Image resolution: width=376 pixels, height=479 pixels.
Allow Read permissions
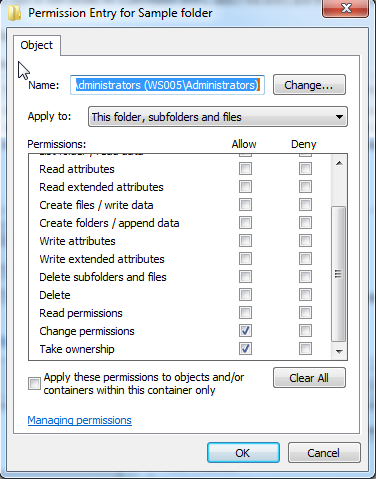tap(245, 313)
